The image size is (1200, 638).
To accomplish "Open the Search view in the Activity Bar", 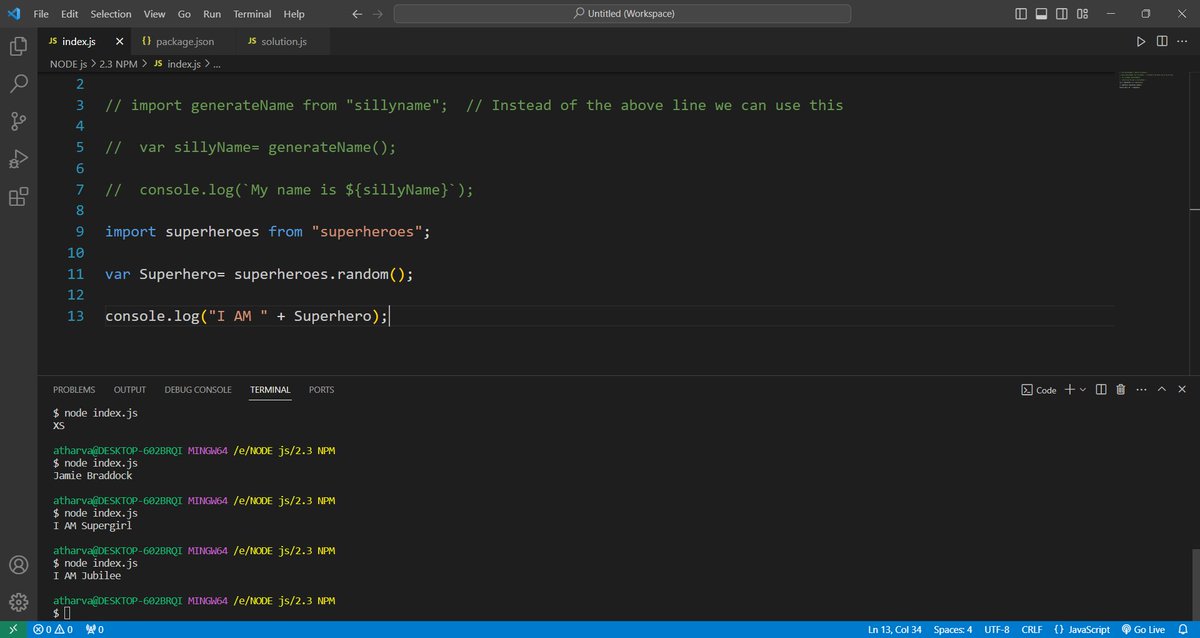I will pos(17,84).
